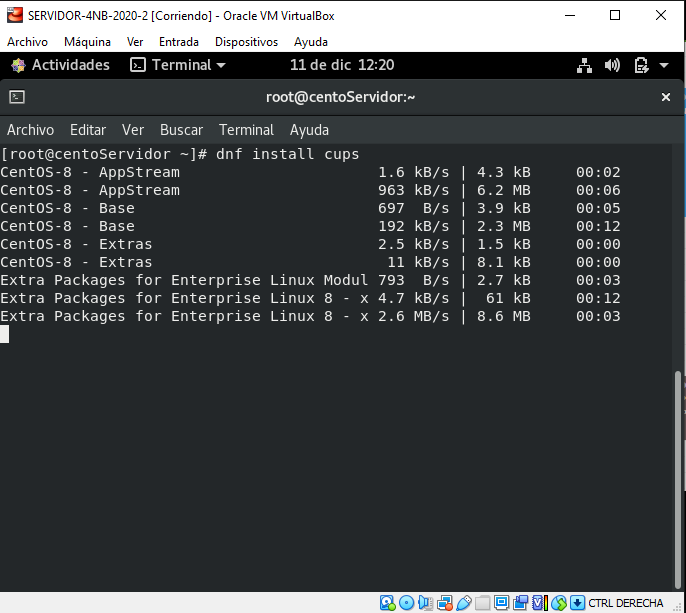Open VirtualBox Archivo menu
This screenshot has height=613, width=686.
tap(27, 42)
